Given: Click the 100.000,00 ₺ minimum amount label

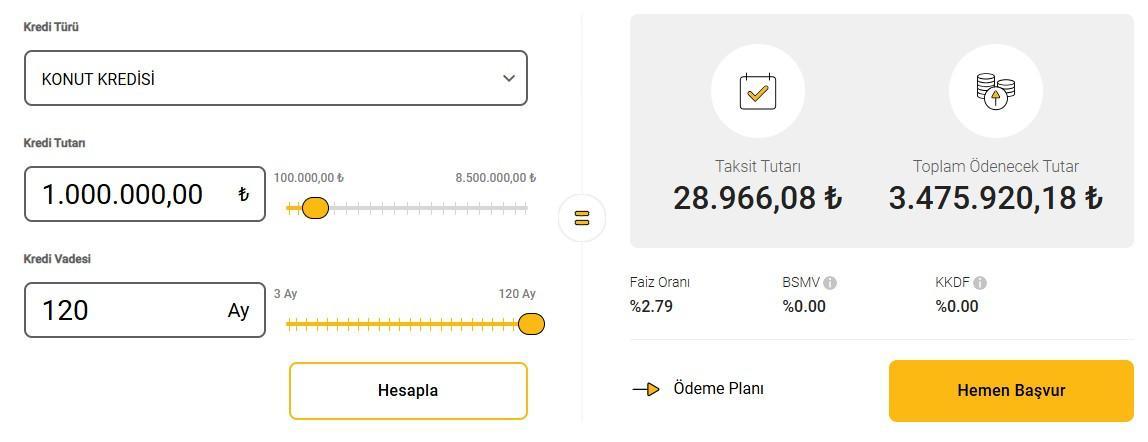Looking at the screenshot, I should click(x=309, y=178).
